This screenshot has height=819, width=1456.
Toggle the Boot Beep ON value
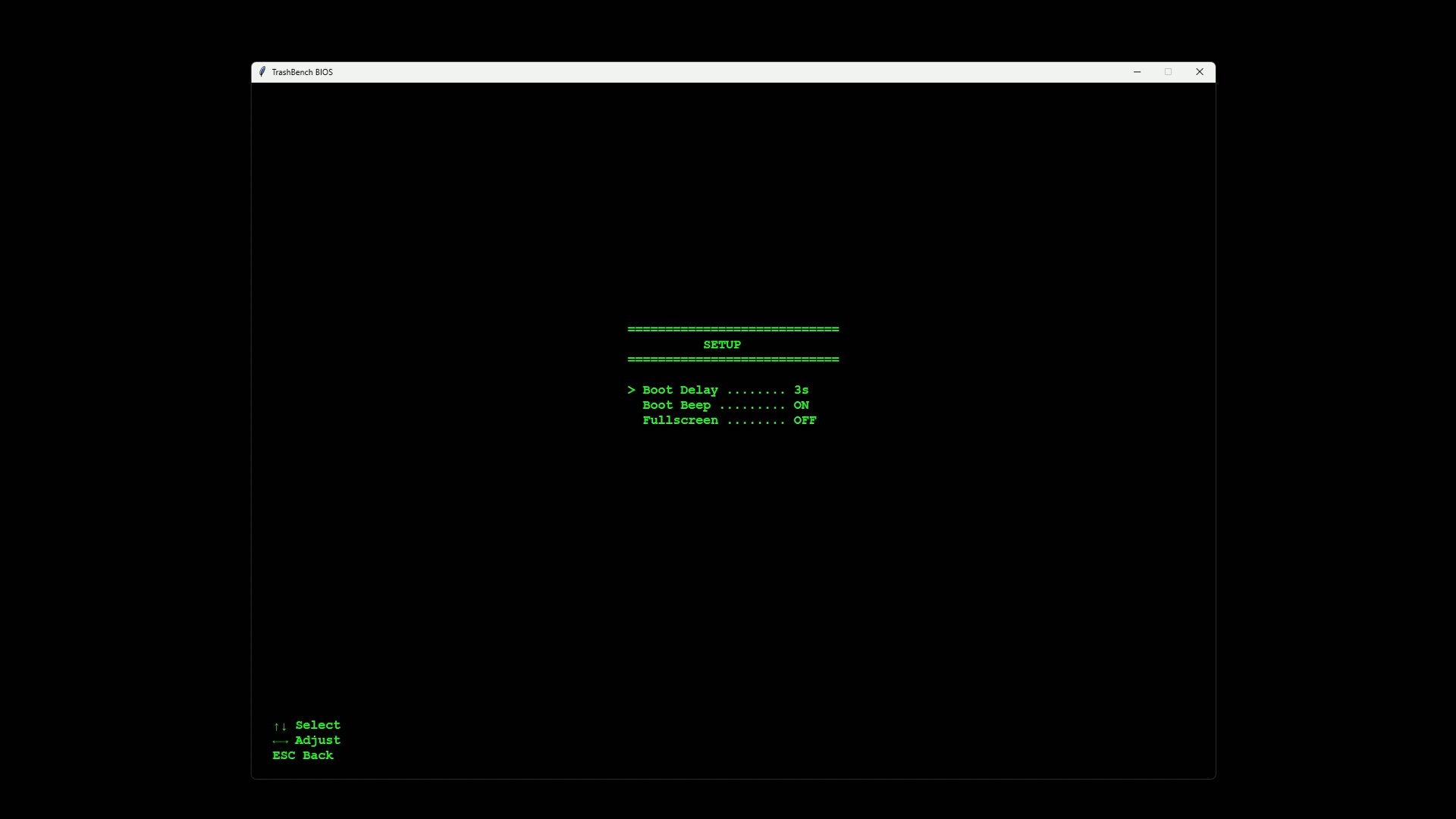[x=802, y=405]
